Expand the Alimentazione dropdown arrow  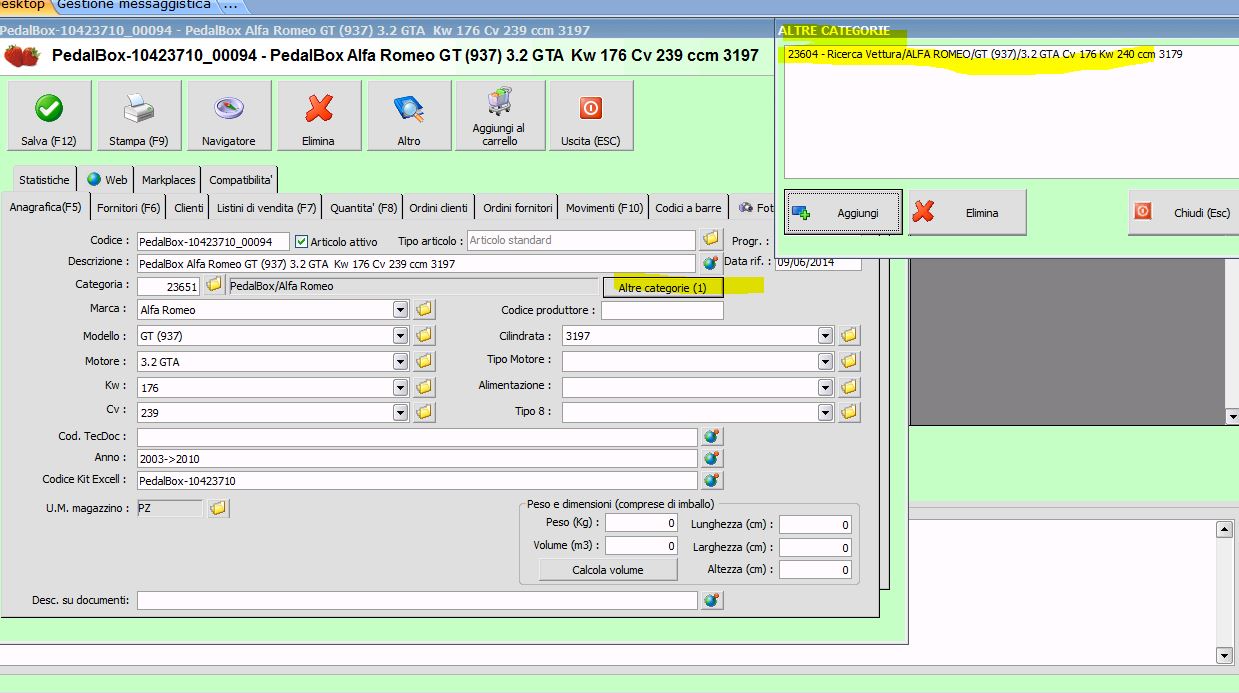[x=825, y=387]
